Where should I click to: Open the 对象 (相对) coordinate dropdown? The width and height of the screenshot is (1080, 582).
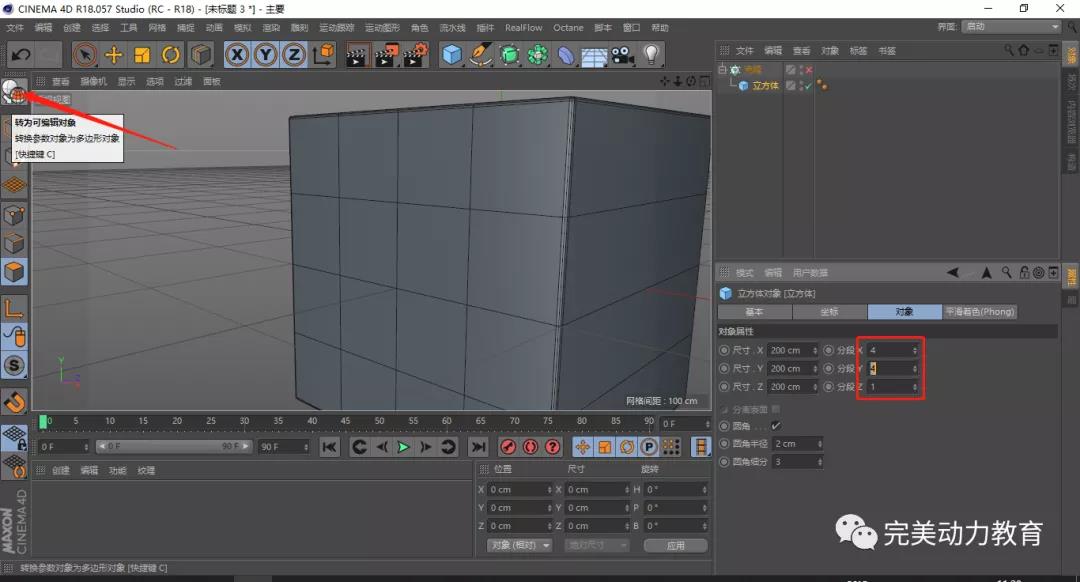click(520, 545)
